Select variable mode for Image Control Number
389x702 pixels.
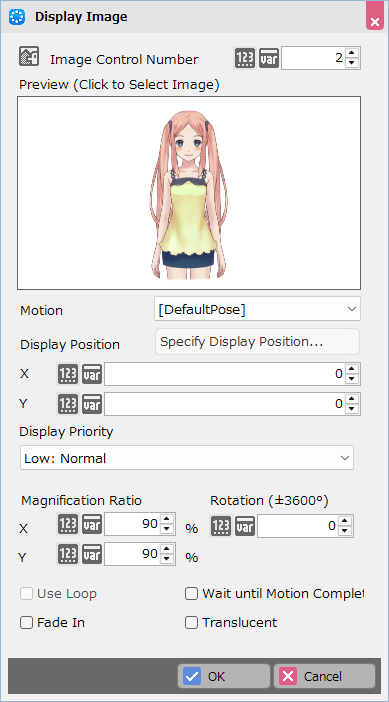269,59
